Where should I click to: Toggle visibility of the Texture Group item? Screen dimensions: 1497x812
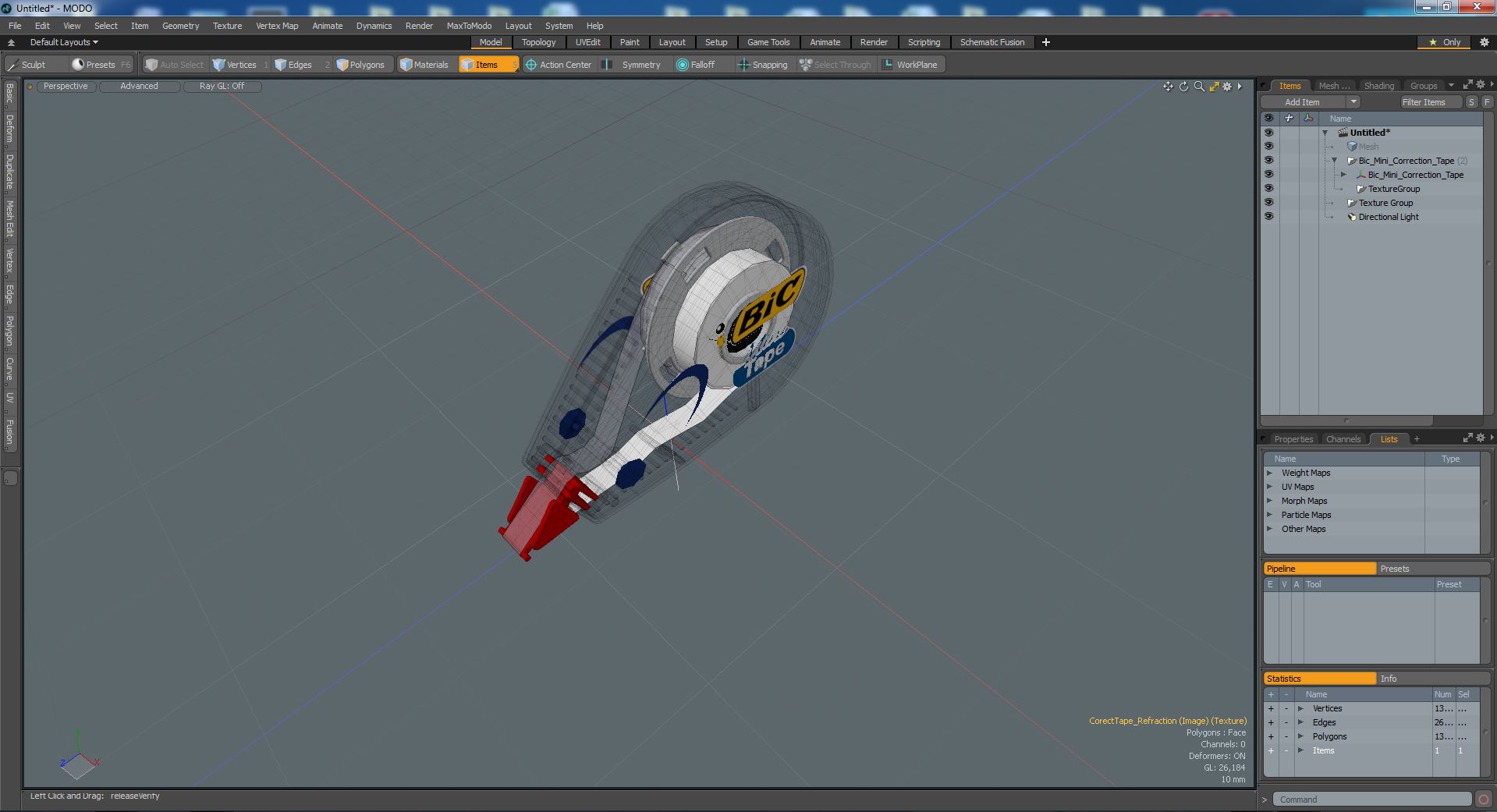[1268, 203]
